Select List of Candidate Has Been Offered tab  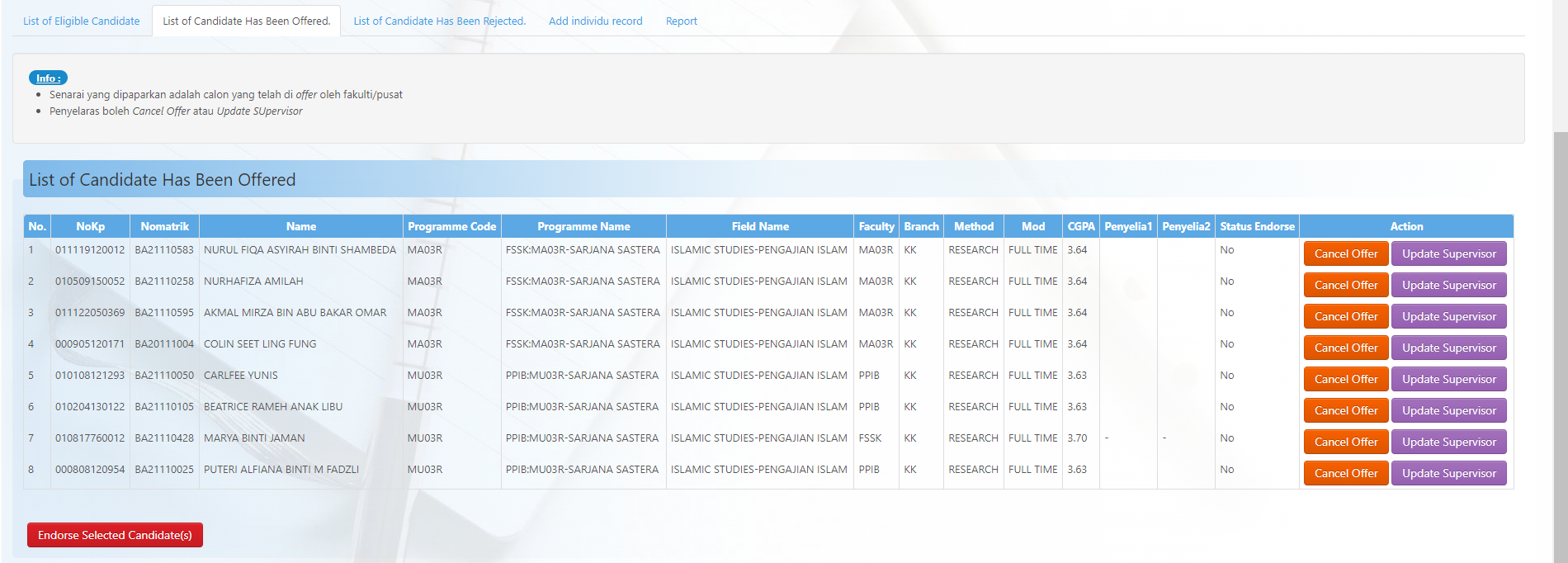click(246, 21)
